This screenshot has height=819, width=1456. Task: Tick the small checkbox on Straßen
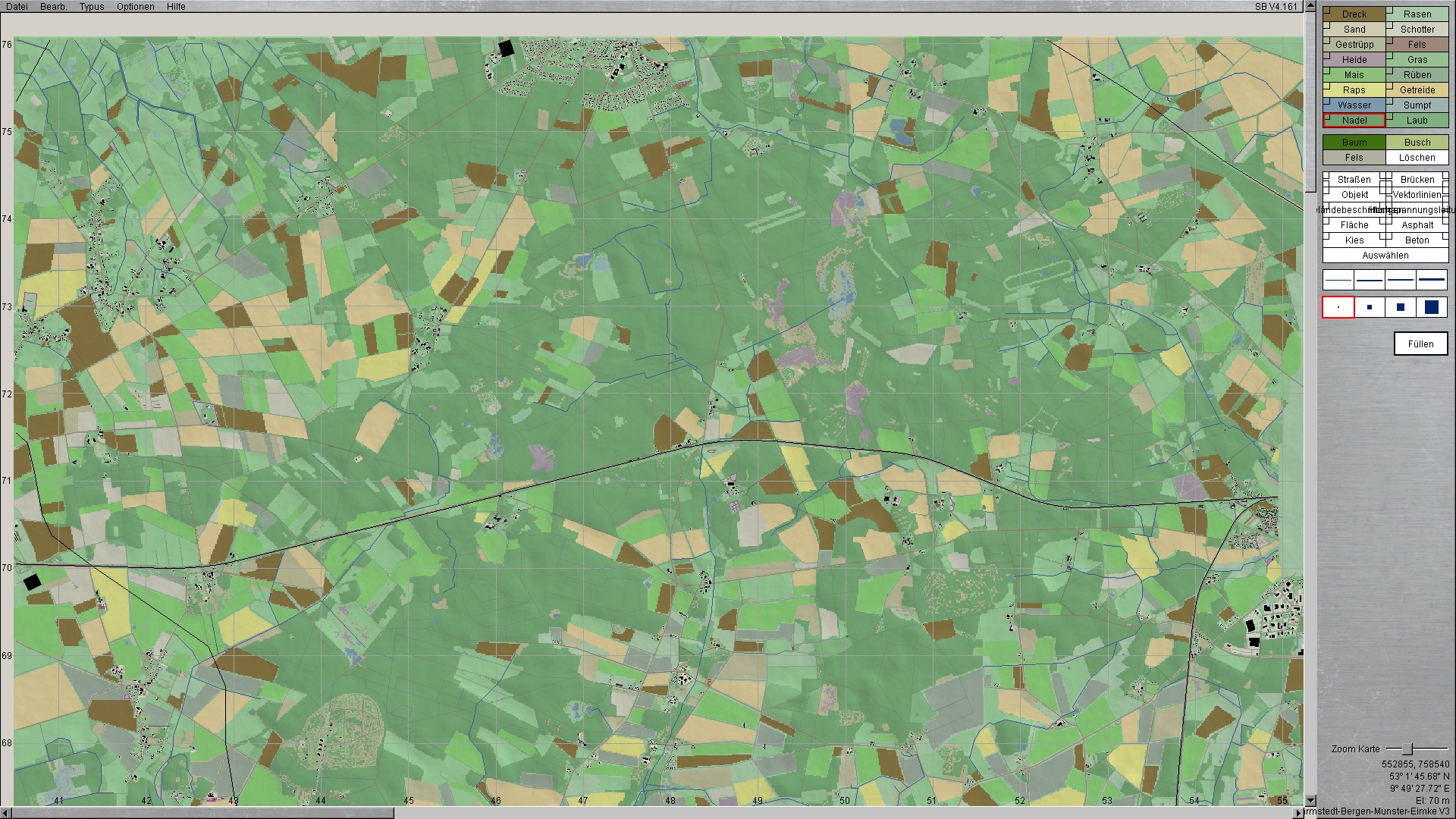[1326, 176]
